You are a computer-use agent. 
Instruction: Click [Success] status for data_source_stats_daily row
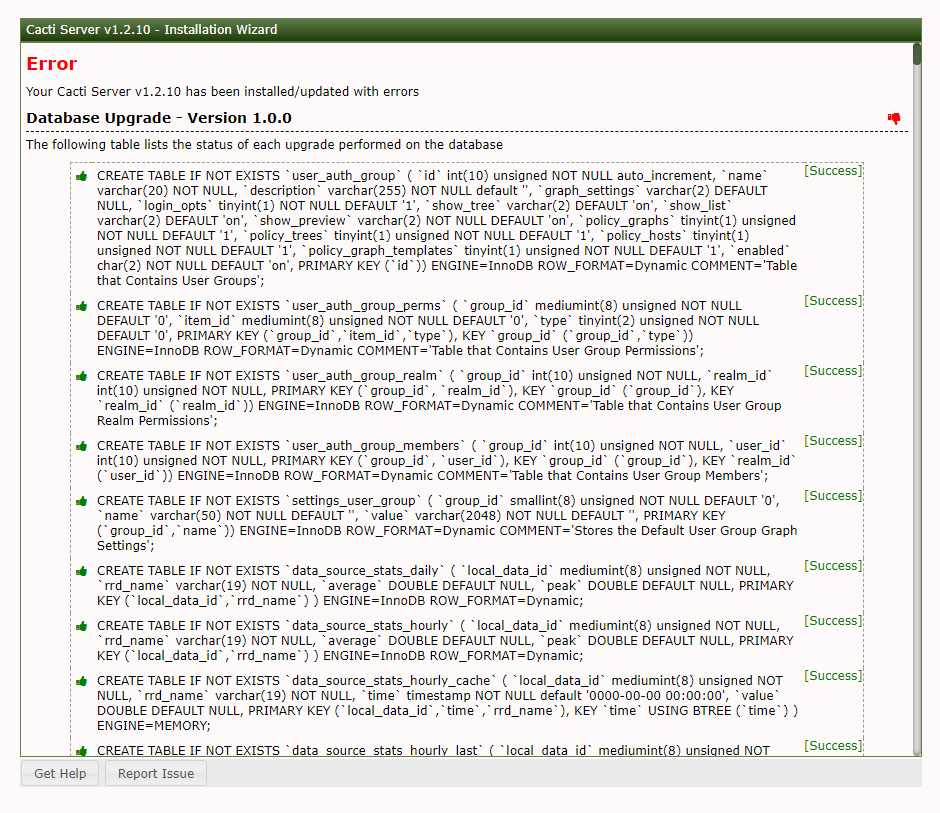(833, 566)
